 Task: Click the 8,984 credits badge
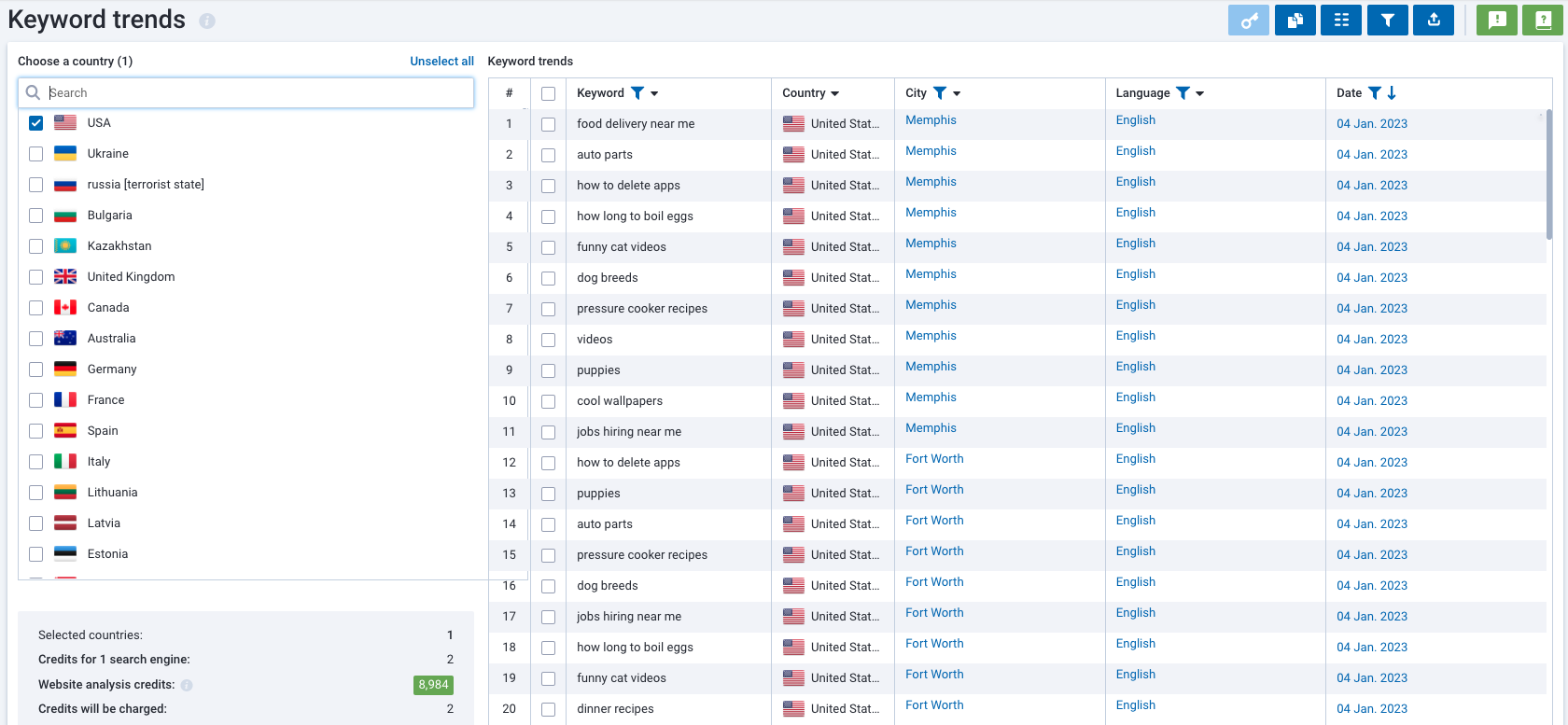tap(433, 685)
